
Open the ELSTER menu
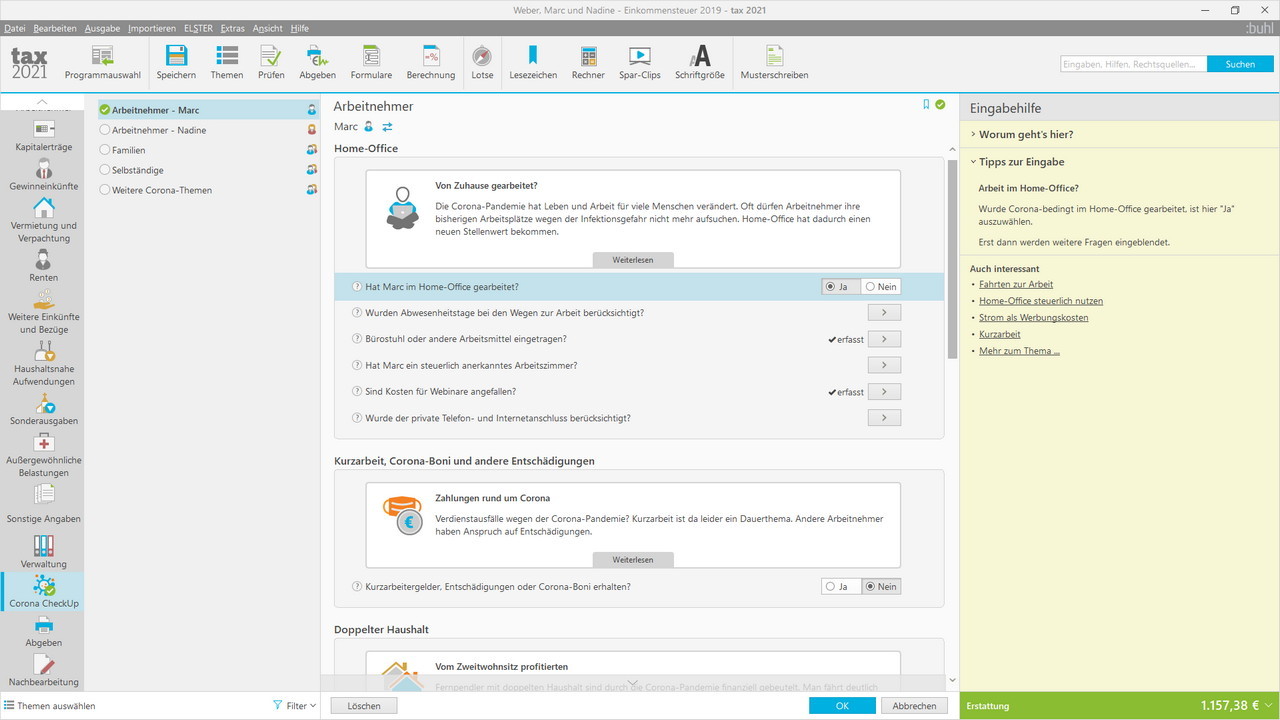pos(198,28)
